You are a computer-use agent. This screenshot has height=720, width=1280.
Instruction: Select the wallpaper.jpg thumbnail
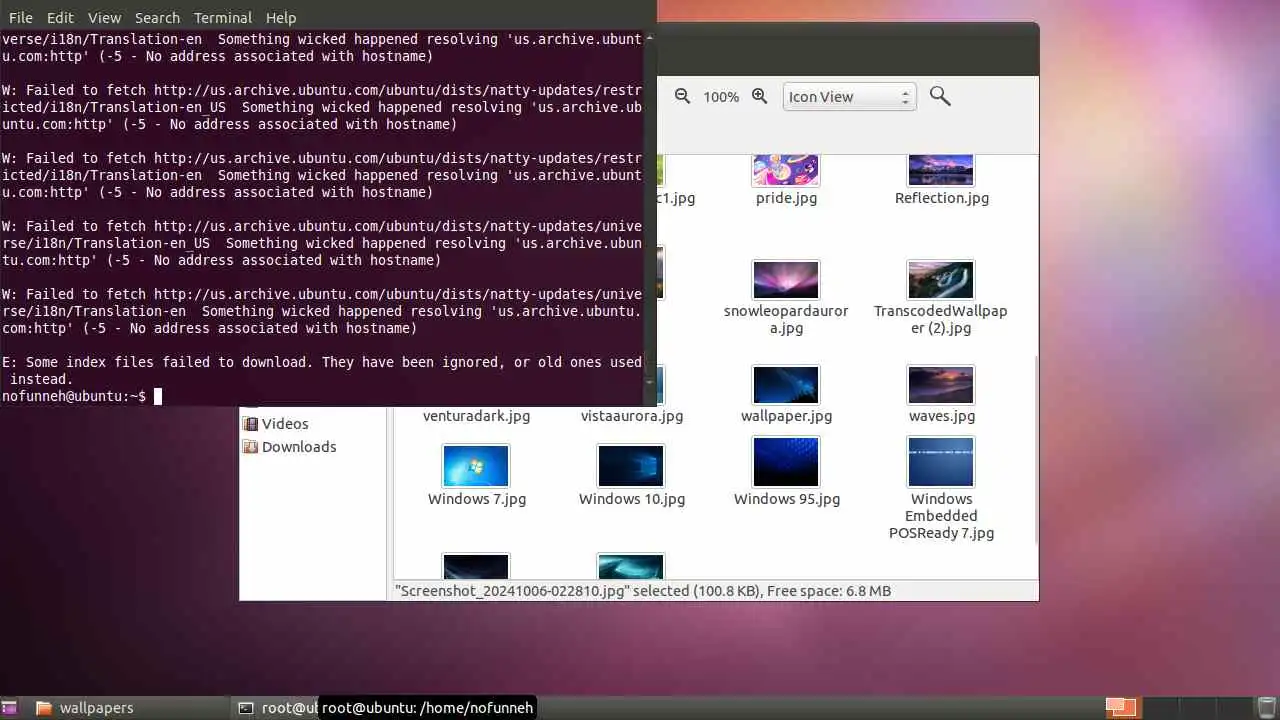coord(786,385)
